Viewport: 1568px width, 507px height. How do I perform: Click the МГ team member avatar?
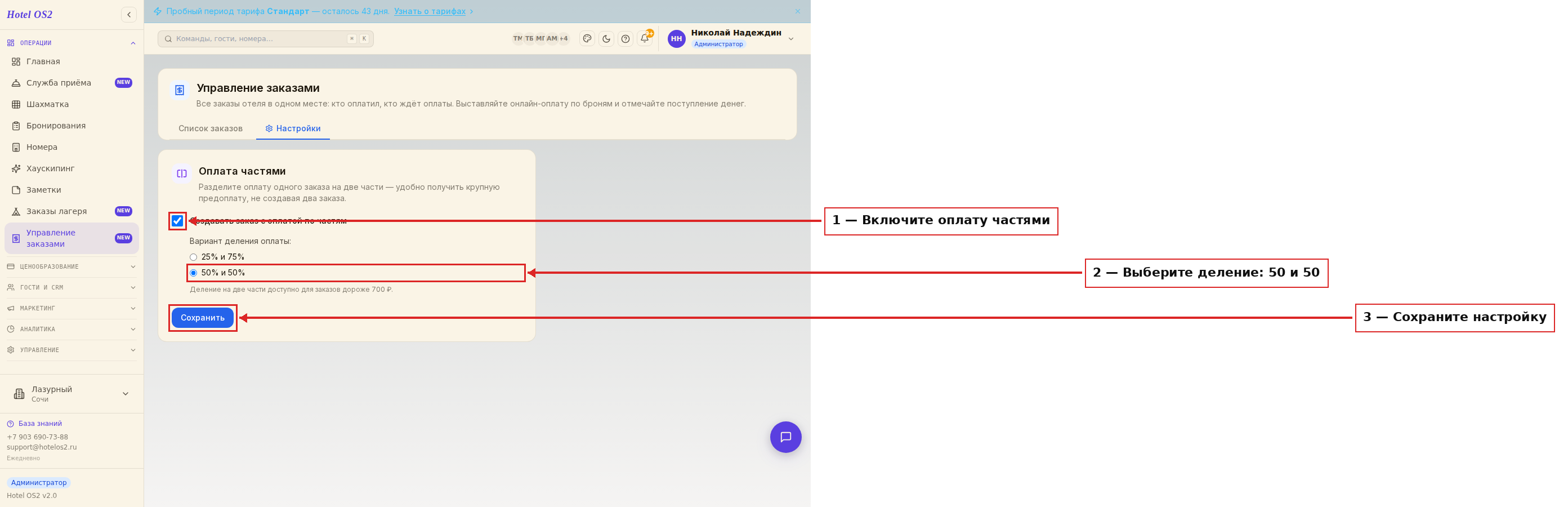[x=540, y=38]
